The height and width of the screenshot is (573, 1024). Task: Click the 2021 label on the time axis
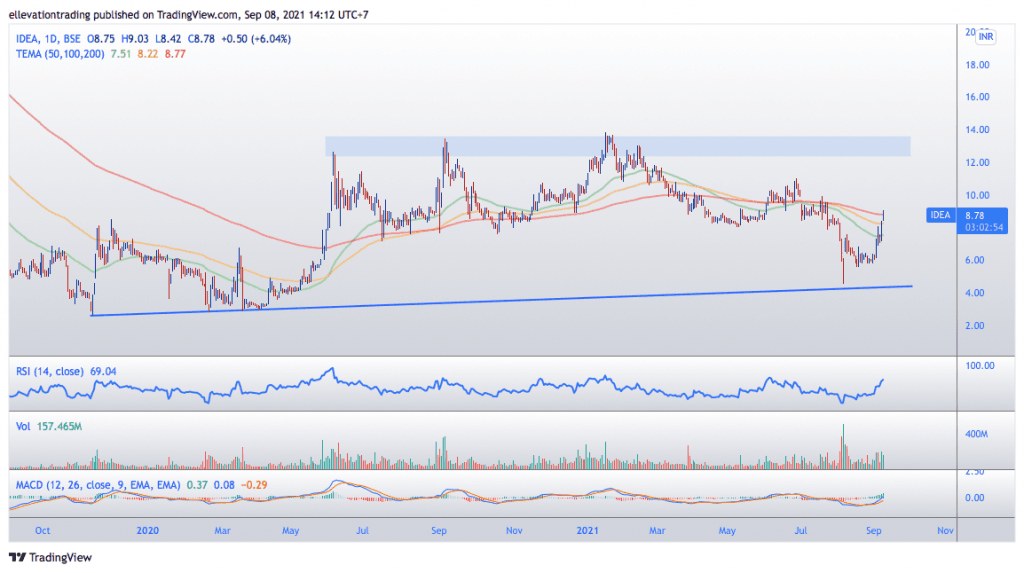(x=587, y=530)
